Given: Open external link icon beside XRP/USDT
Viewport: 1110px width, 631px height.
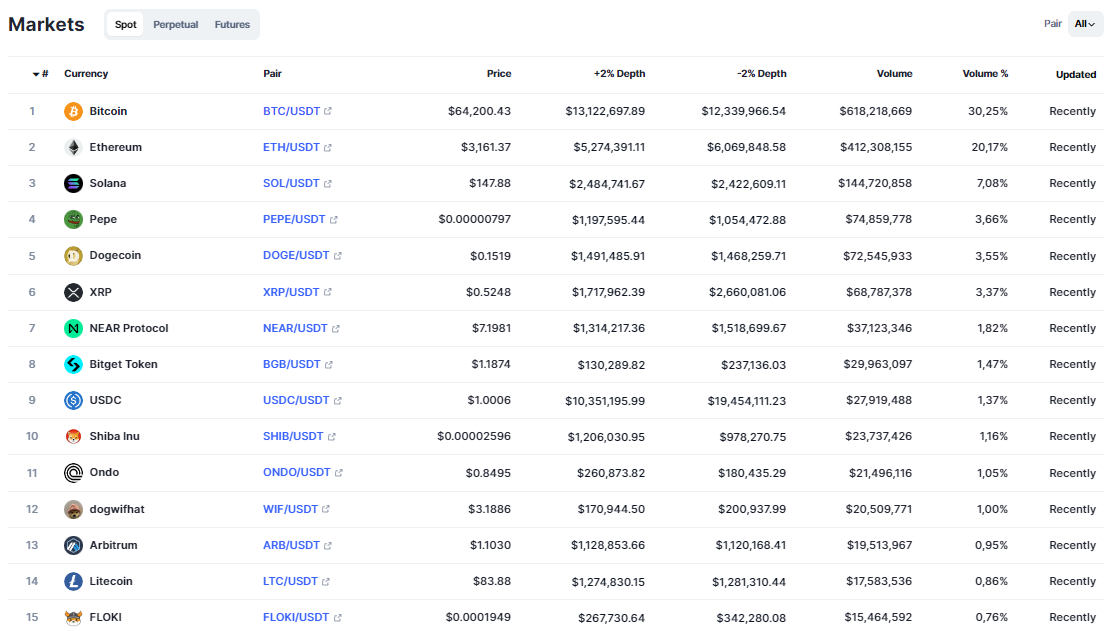Looking at the screenshot, I should [328, 292].
